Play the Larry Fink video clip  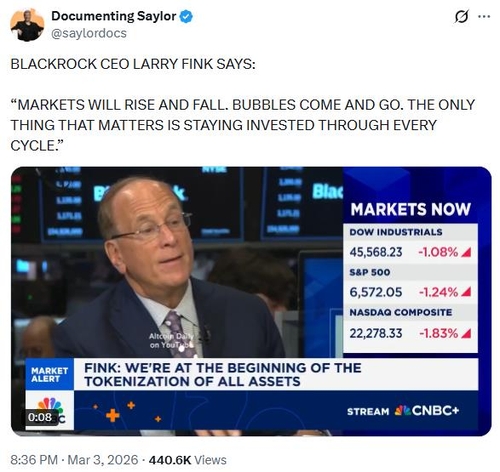pos(251,301)
